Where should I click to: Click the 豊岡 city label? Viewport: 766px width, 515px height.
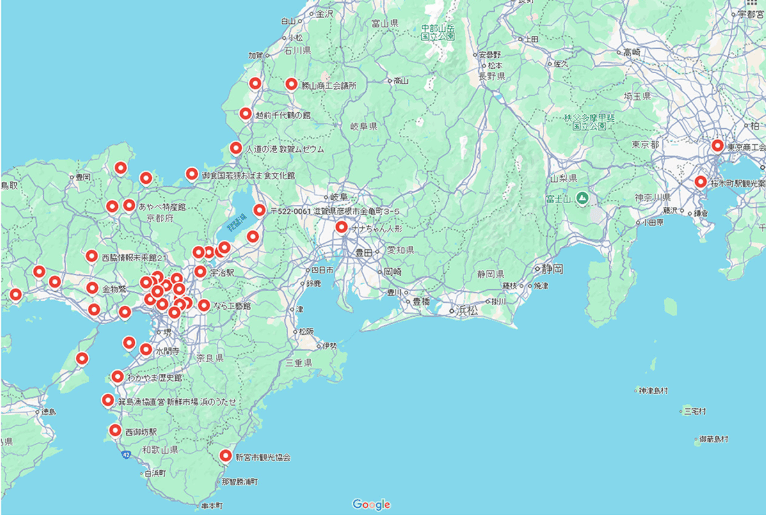click(83, 177)
